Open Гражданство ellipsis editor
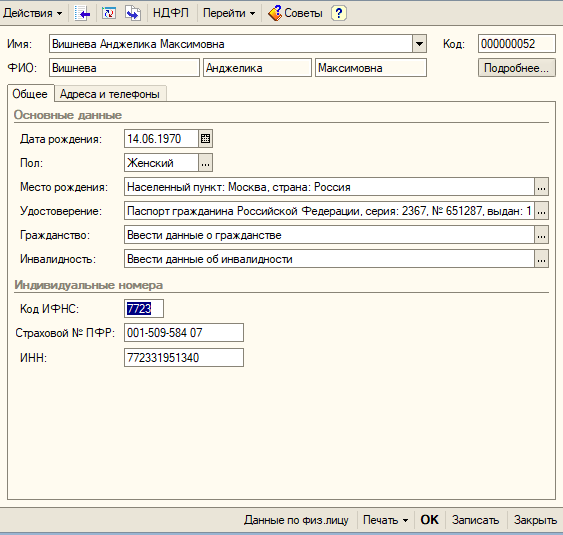This screenshot has height=535, width=563. point(541,235)
